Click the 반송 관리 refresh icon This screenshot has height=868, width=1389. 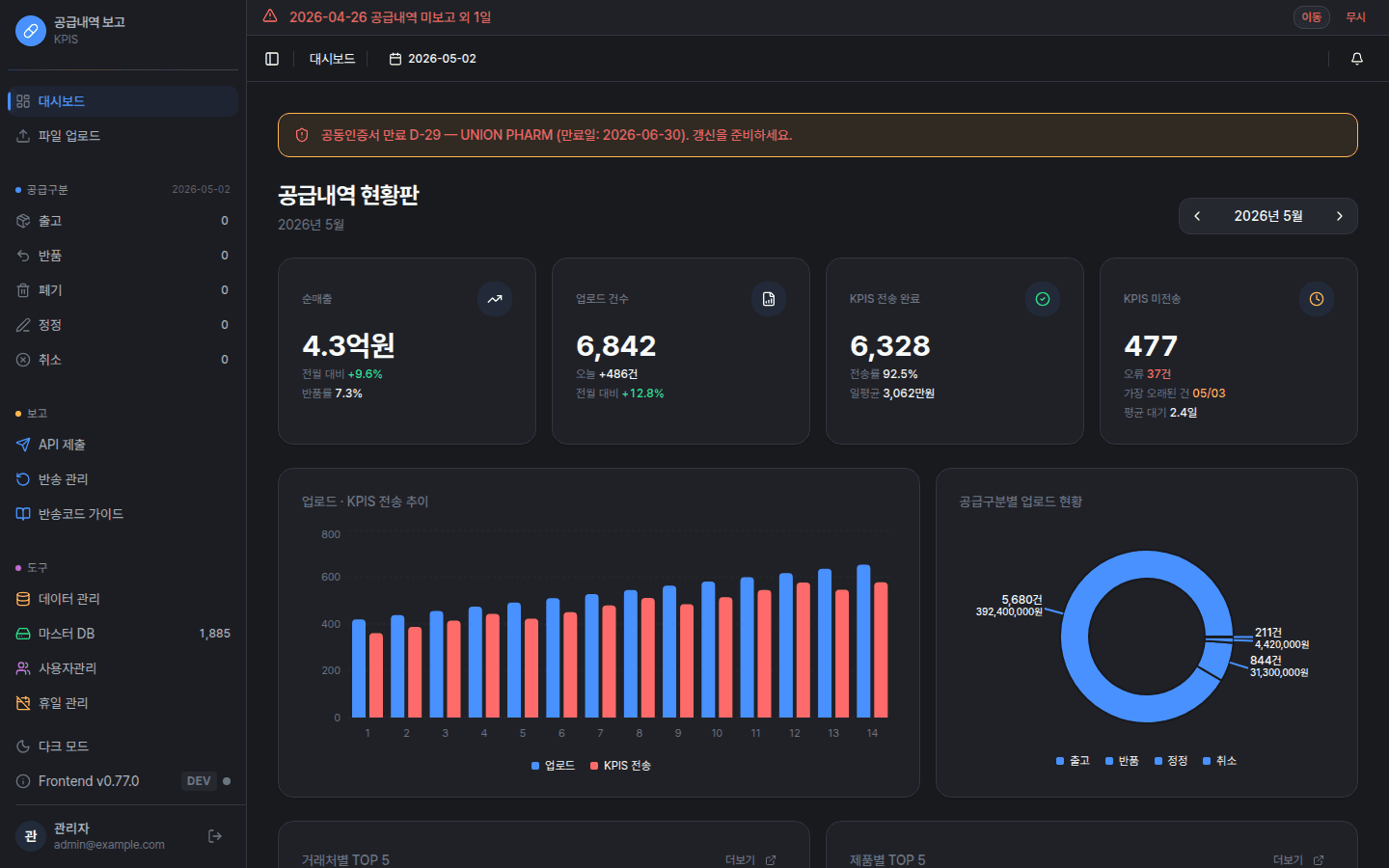coord(23,479)
